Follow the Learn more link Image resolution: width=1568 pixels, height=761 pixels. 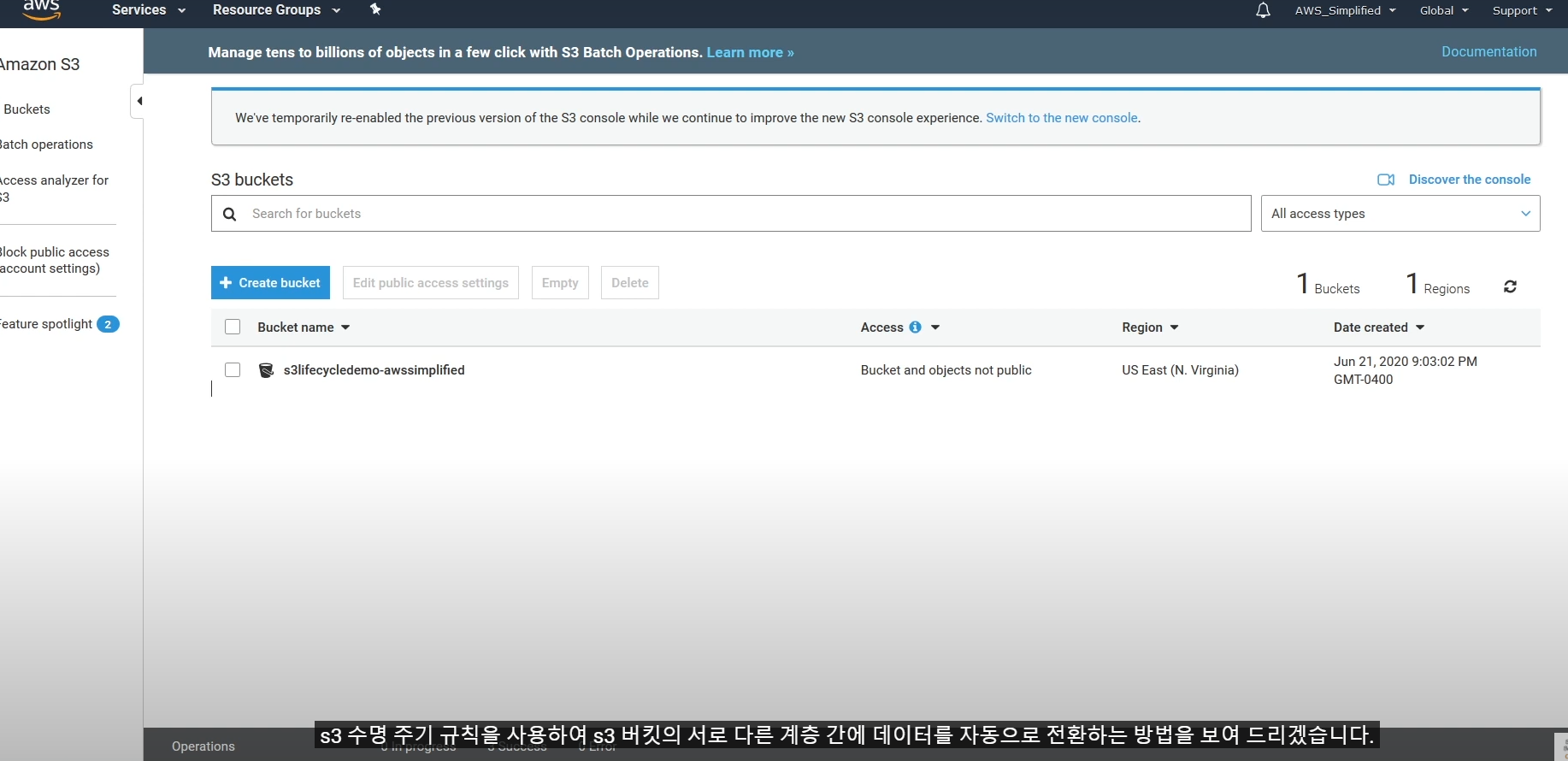click(x=751, y=52)
